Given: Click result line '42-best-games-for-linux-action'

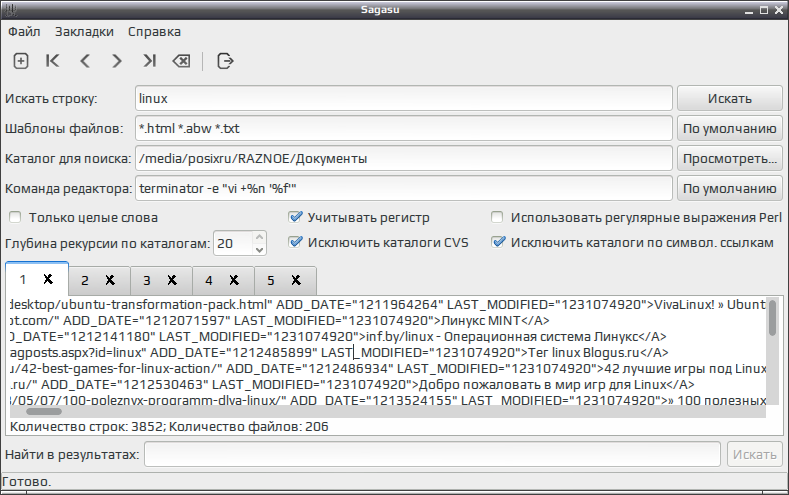Looking at the screenshot, I should click(x=387, y=369).
